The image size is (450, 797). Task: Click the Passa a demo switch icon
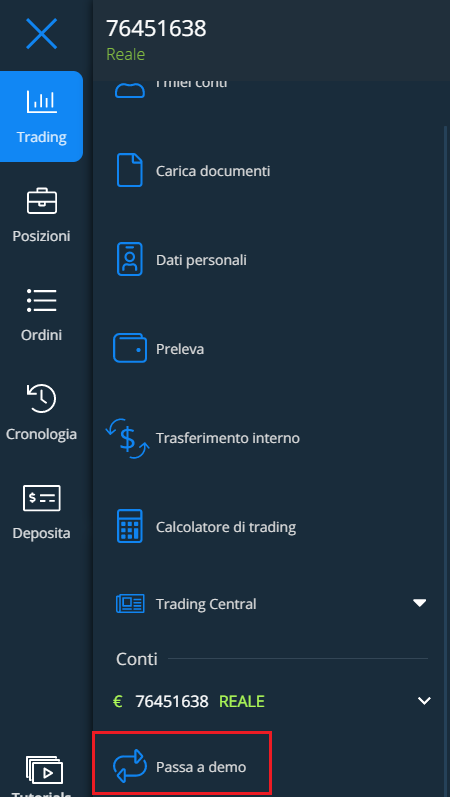click(130, 767)
